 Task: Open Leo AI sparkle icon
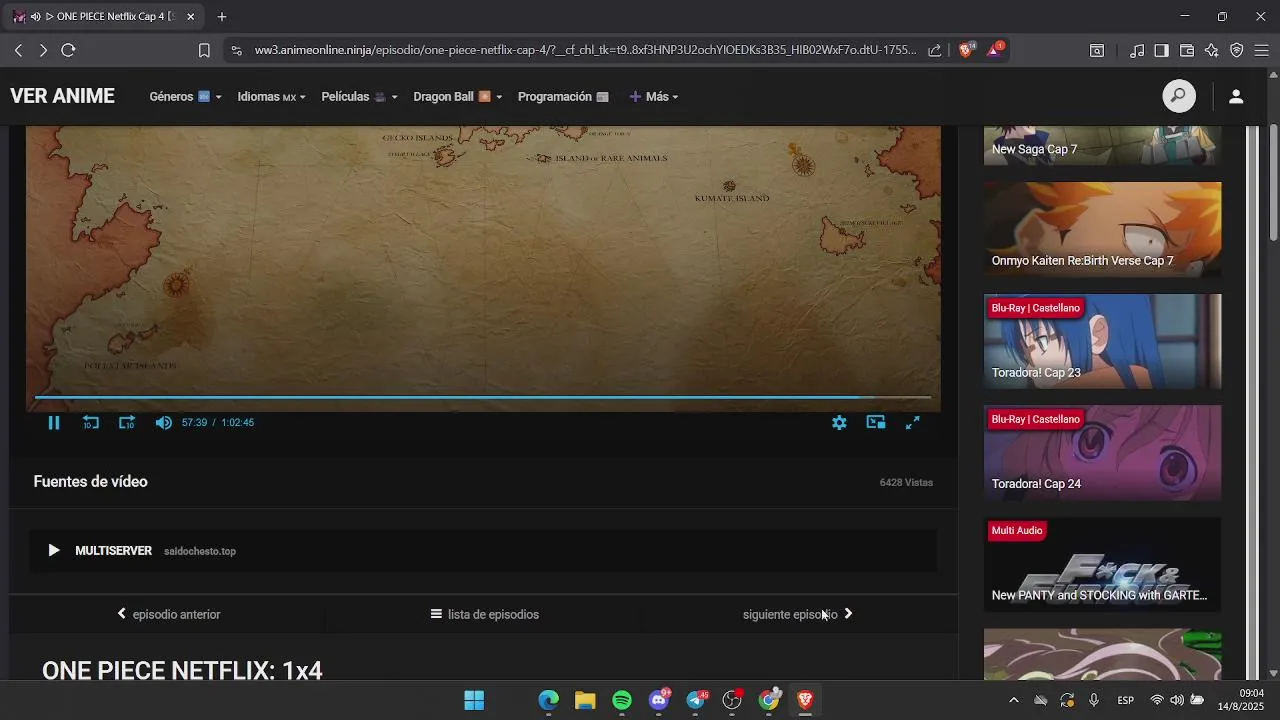coord(1212,50)
